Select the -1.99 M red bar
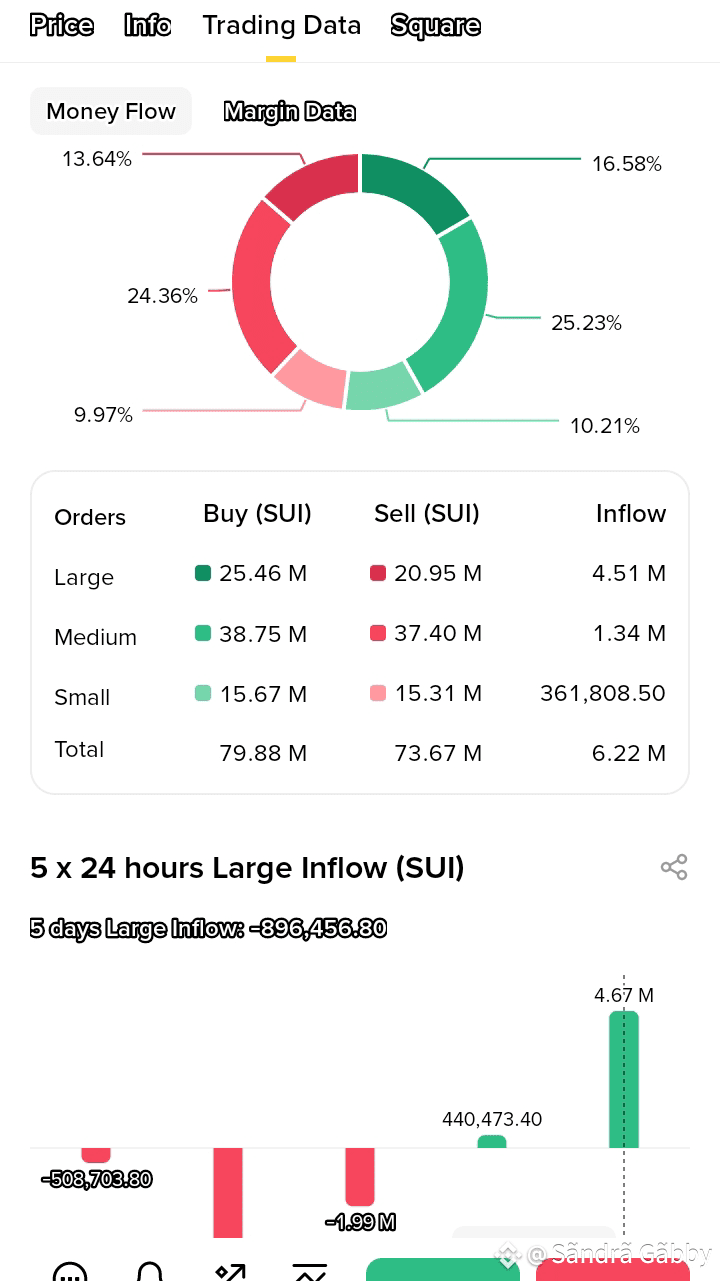 (x=360, y=1177)
